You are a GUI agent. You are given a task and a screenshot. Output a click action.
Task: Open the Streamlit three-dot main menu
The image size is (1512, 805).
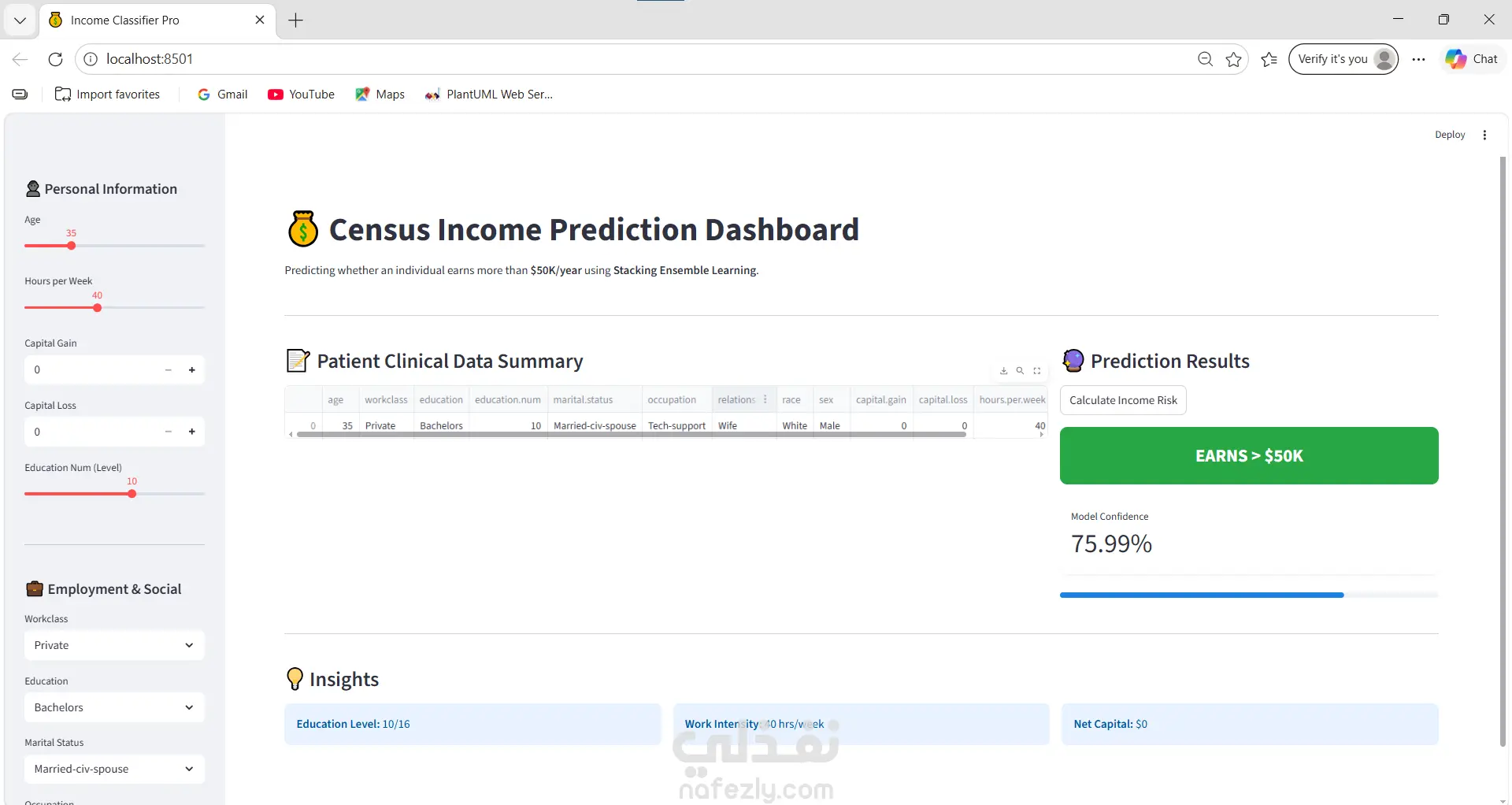click(1484, 135)
